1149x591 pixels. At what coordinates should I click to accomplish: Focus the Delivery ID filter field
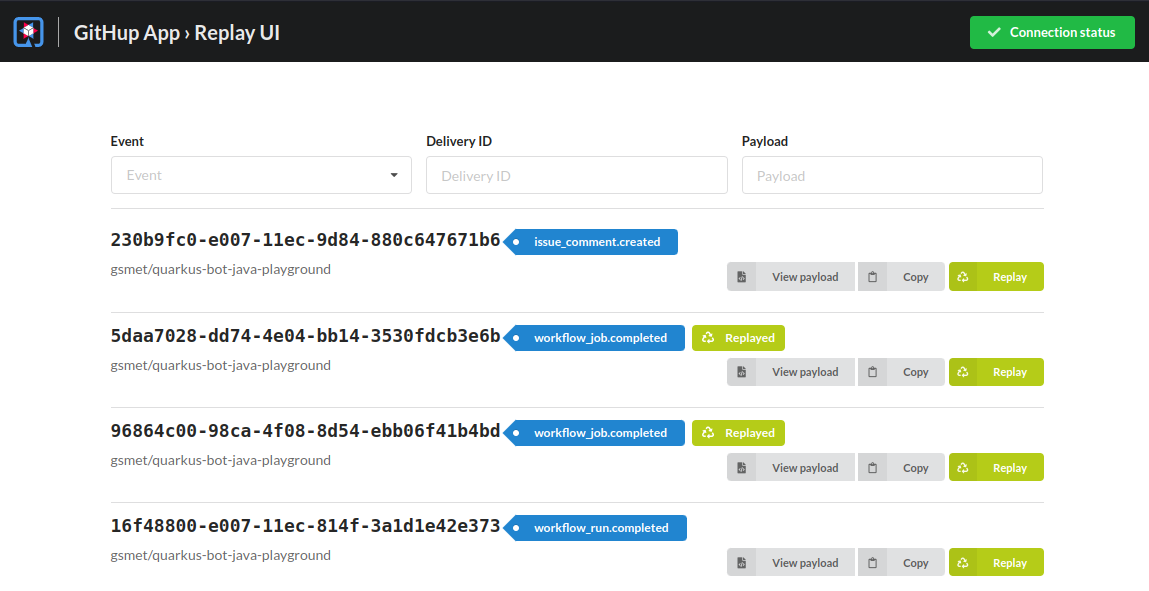[x=576, y=175]
